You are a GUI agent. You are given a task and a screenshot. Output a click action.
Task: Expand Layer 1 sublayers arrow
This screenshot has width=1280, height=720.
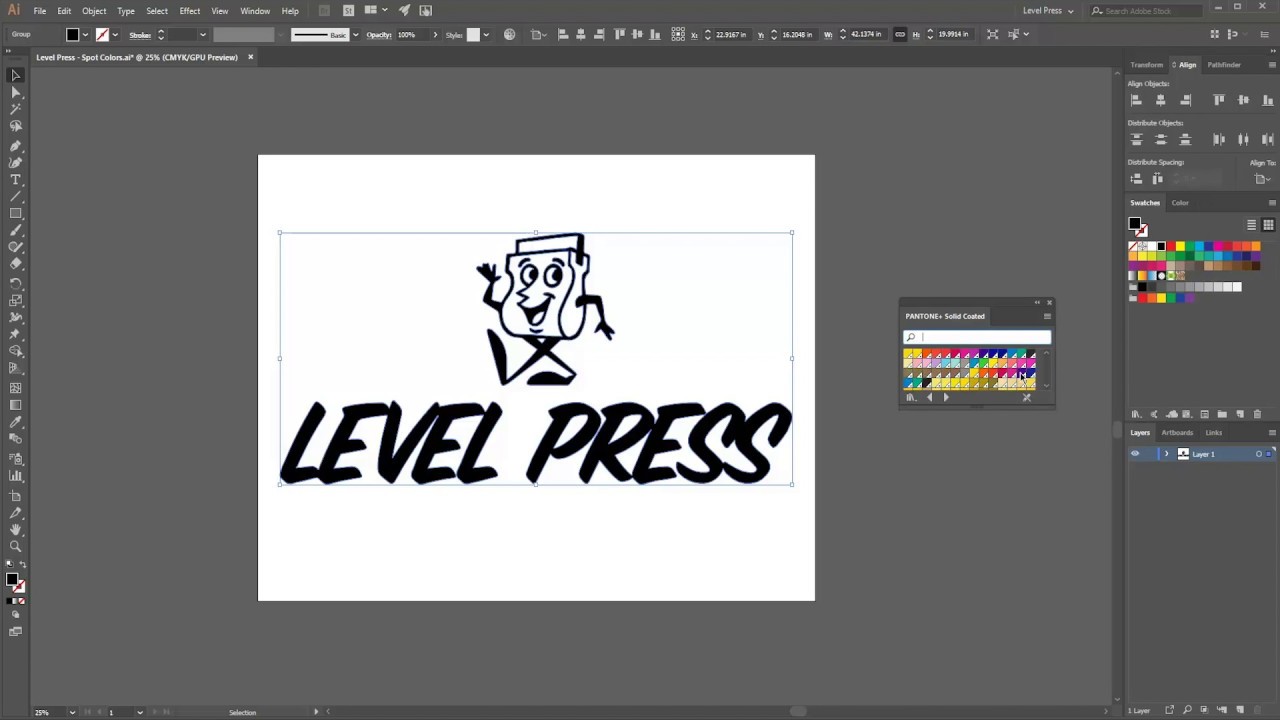coord(1166,454)
